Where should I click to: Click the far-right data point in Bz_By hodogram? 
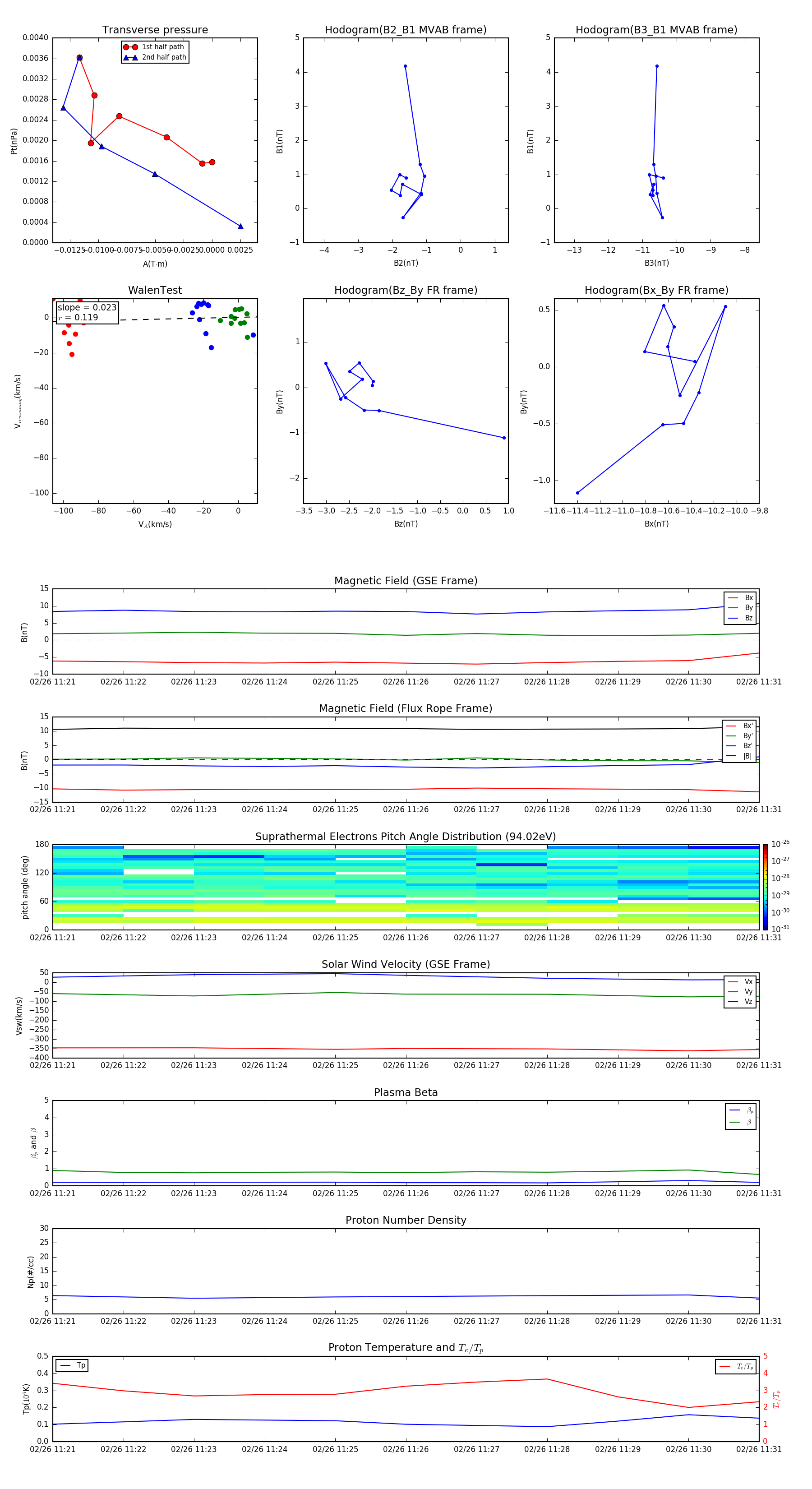(504, 438)
